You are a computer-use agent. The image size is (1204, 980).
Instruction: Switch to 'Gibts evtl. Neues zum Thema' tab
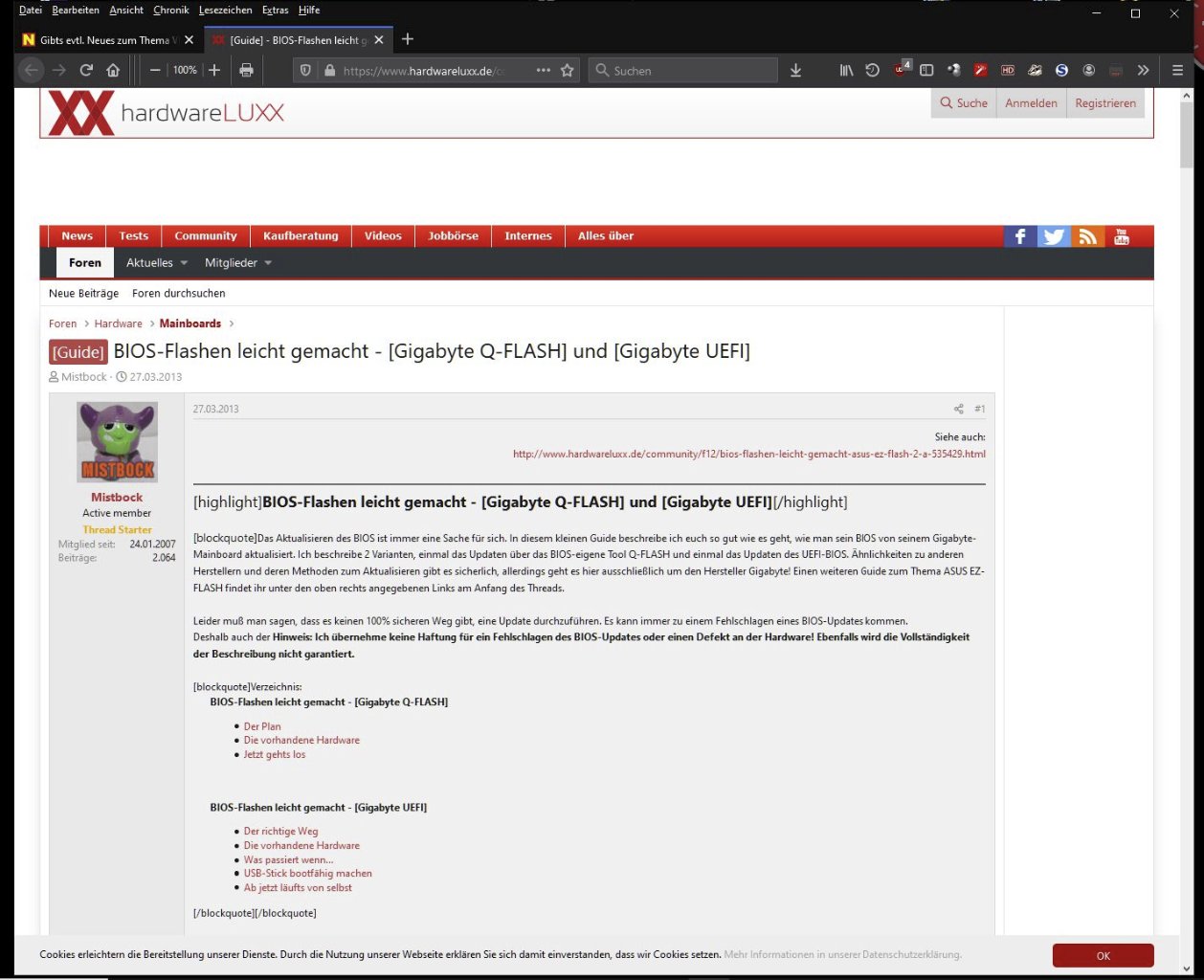107,40
